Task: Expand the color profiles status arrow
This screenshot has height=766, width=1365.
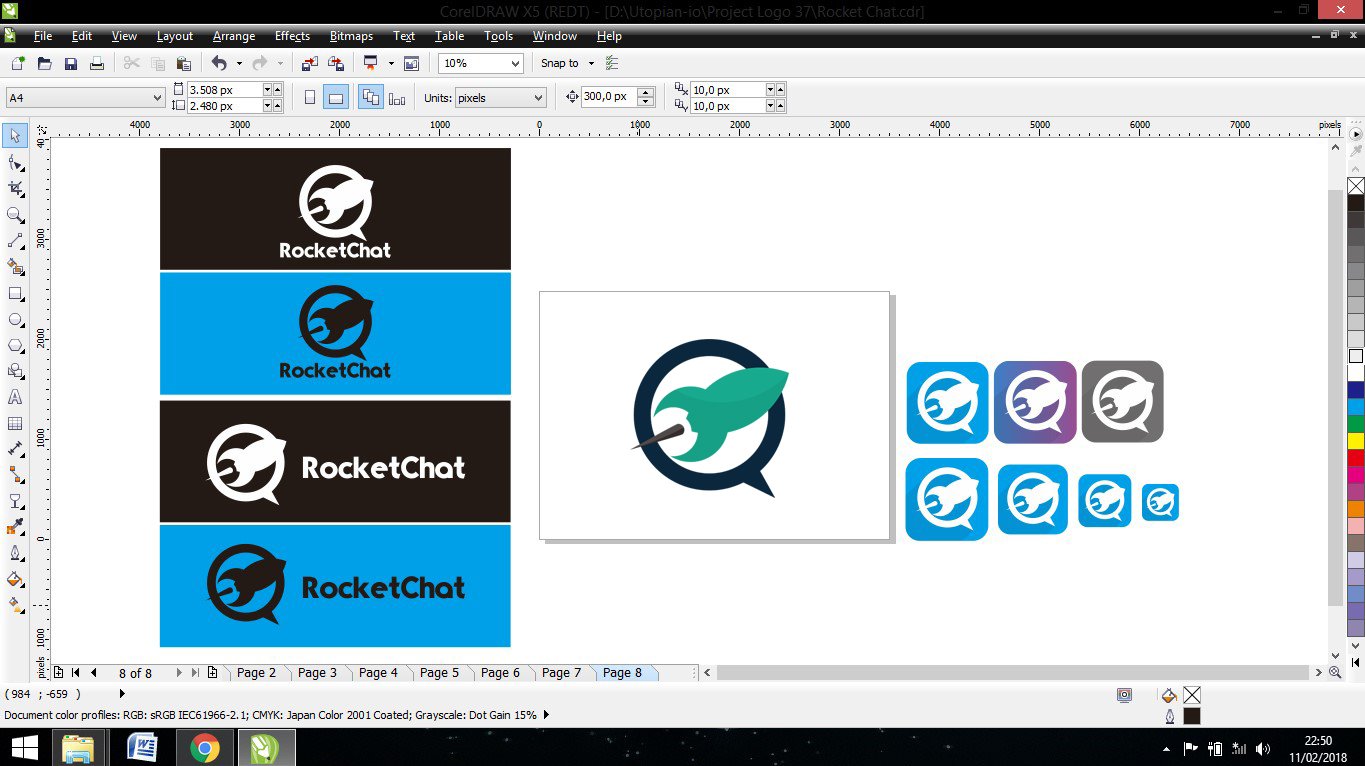Action: [546, 715]
